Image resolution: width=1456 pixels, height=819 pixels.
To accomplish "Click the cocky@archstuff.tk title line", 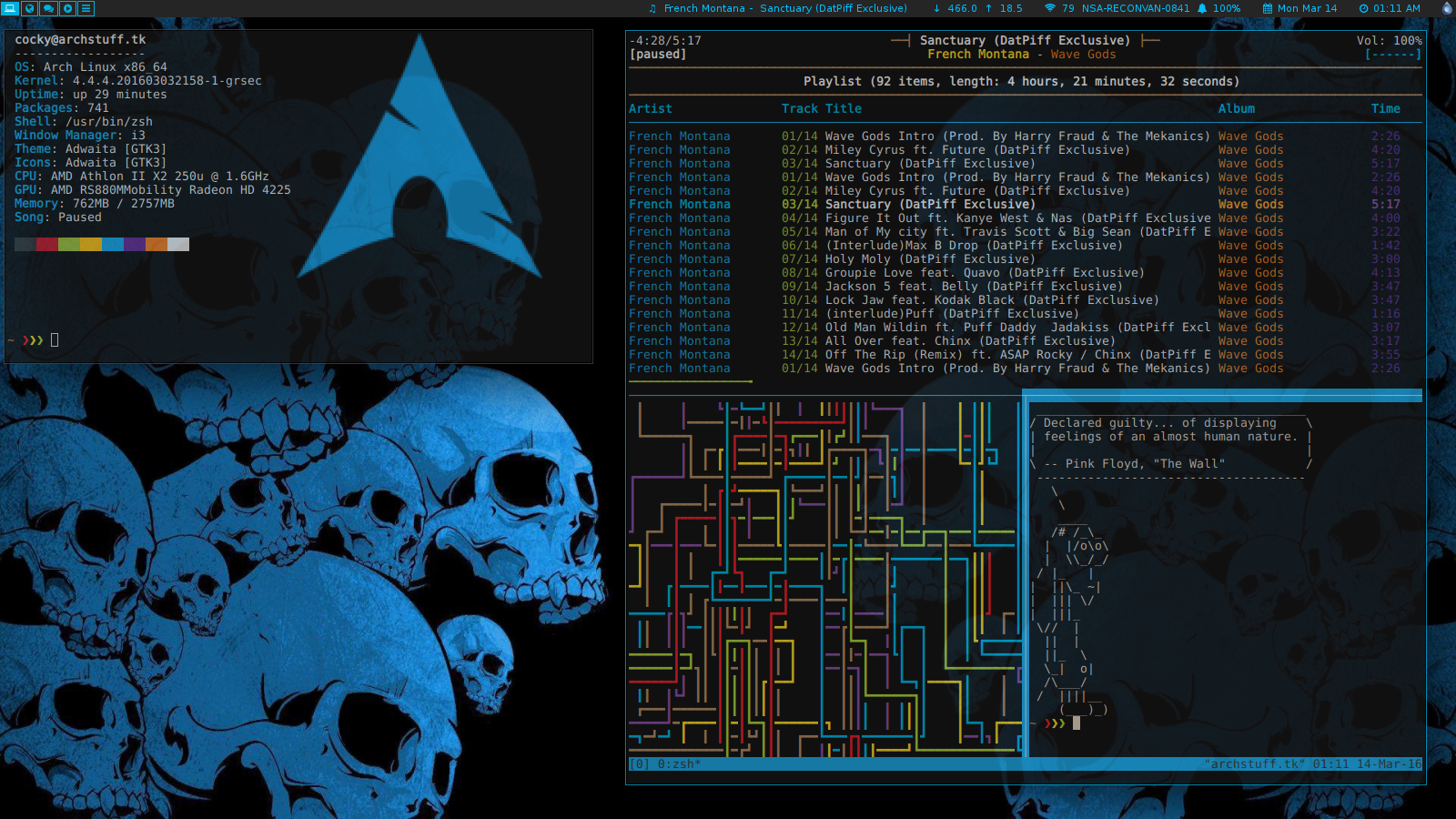I will click(80, 40).
